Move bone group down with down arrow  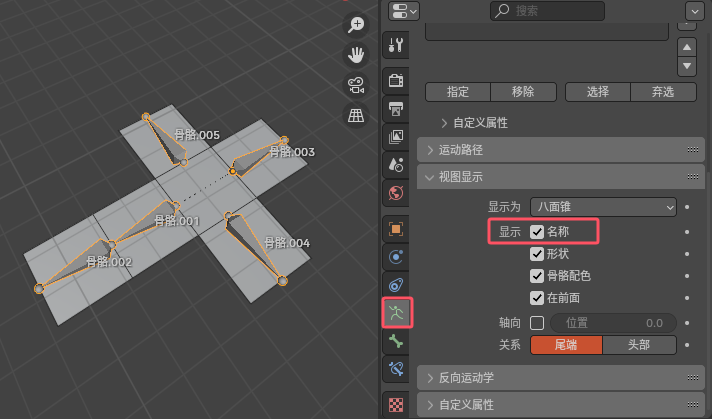[687, 66]
